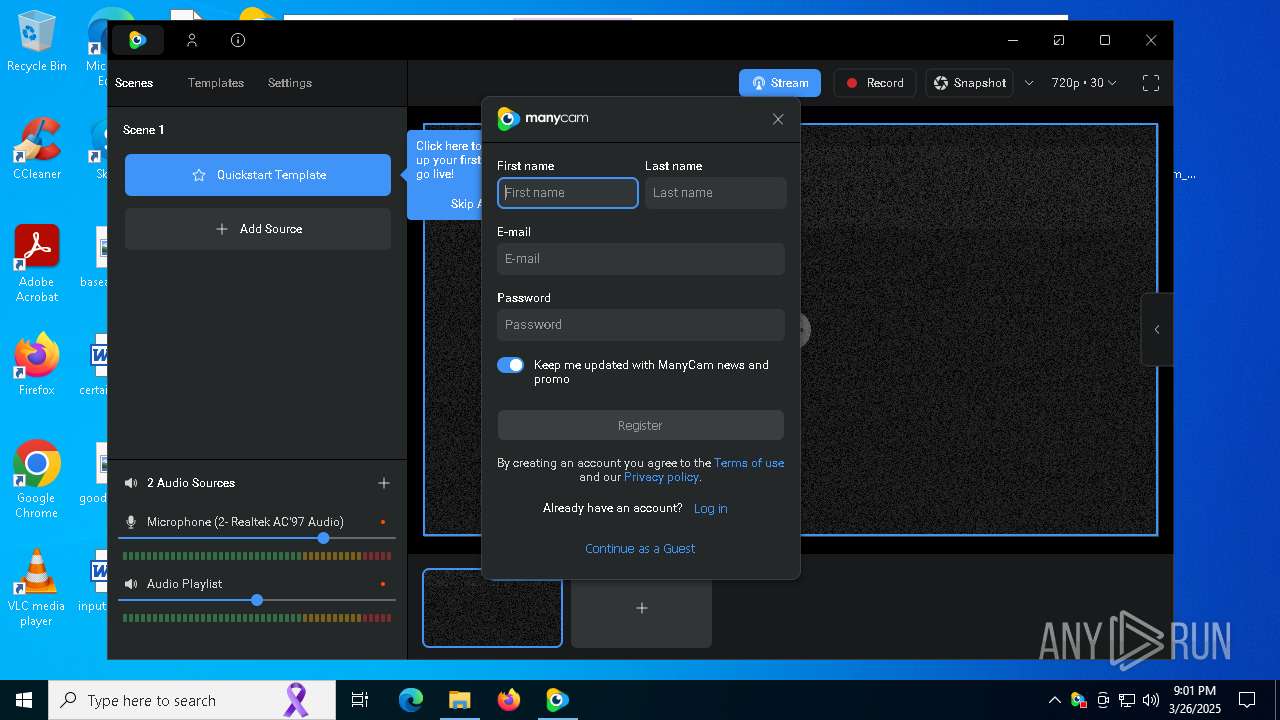Click the Last name input field
Image resolution: width=1280 pixels, height=720 pixels.
pyautogui.click(x=715, y=193)
